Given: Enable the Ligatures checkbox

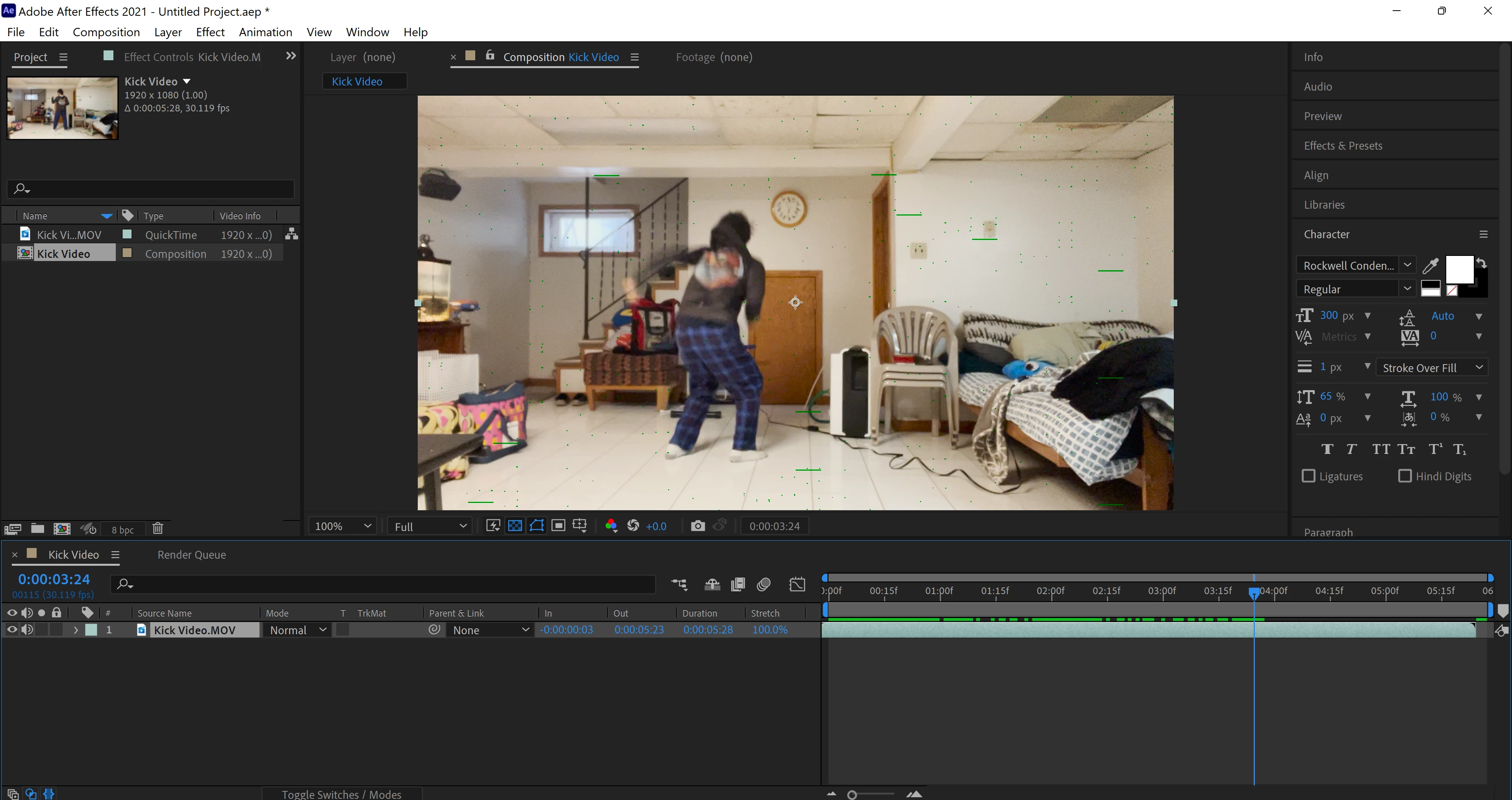Looking at the screenshot, I should tap(1308, 476).
